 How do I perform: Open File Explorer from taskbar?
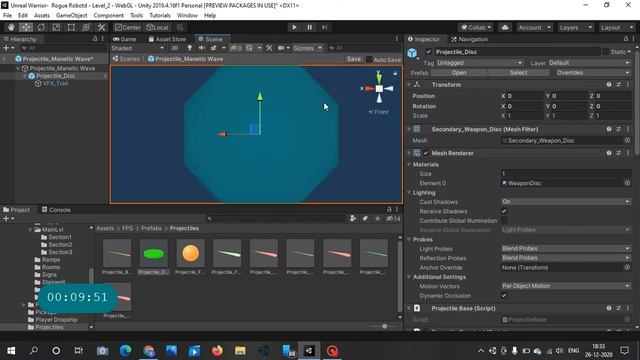tap(240, 351)
